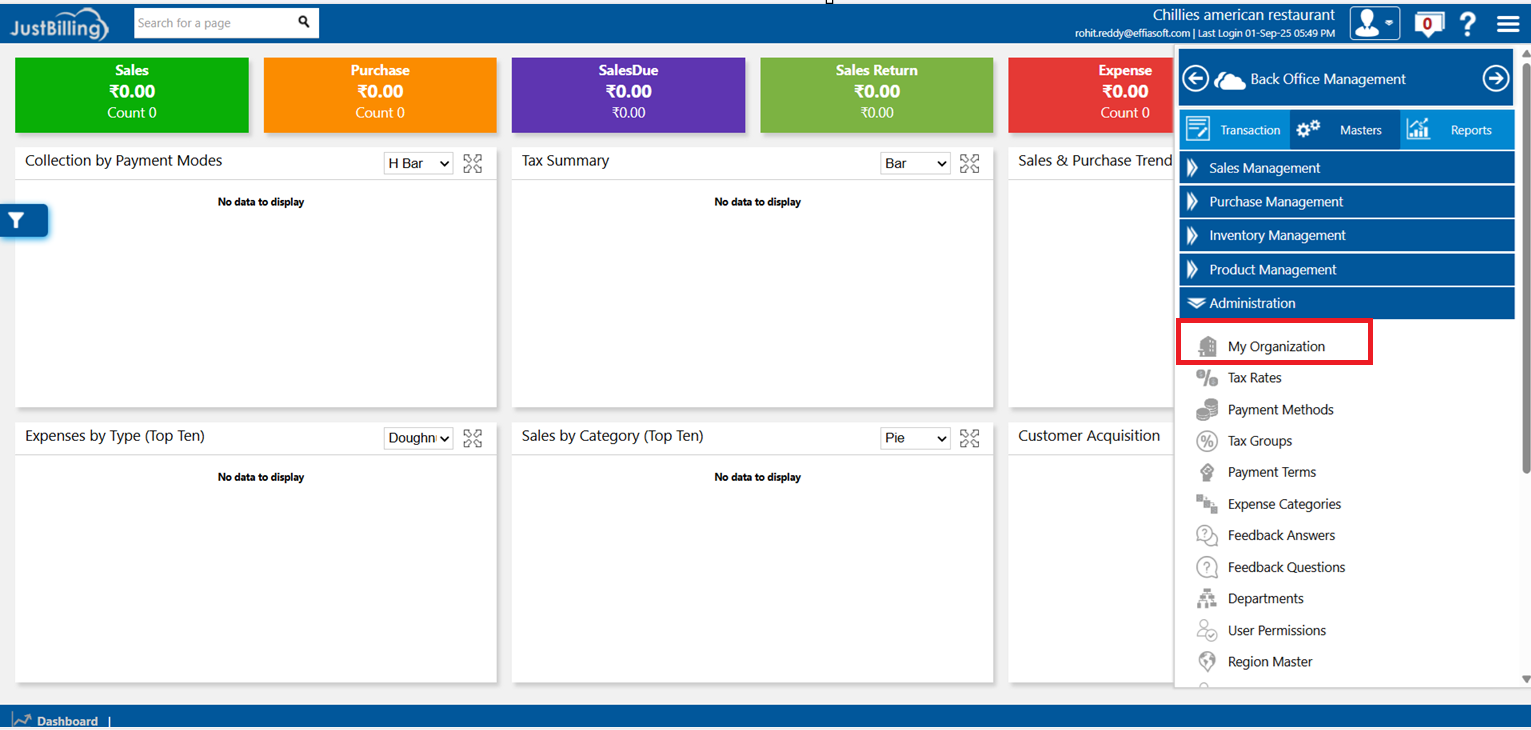
Task: Click the filter funnel icon
Action: tap(17, 221)
